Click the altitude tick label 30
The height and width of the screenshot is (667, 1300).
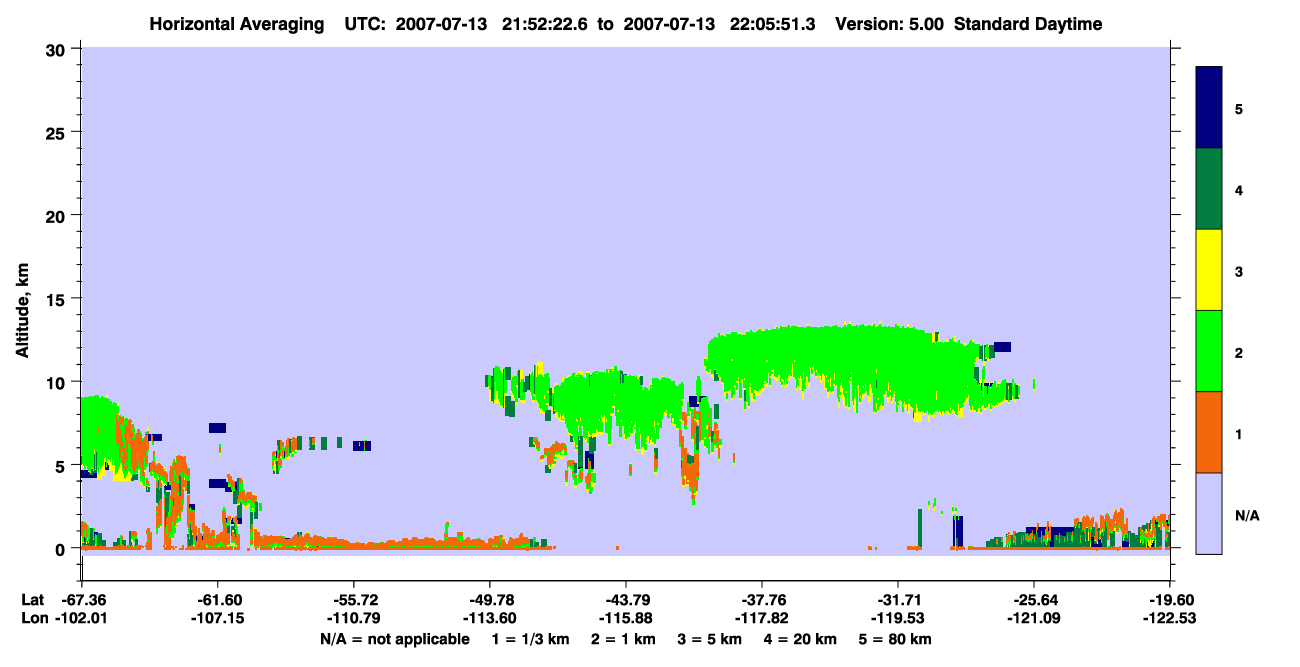click(x=58, y=49)
